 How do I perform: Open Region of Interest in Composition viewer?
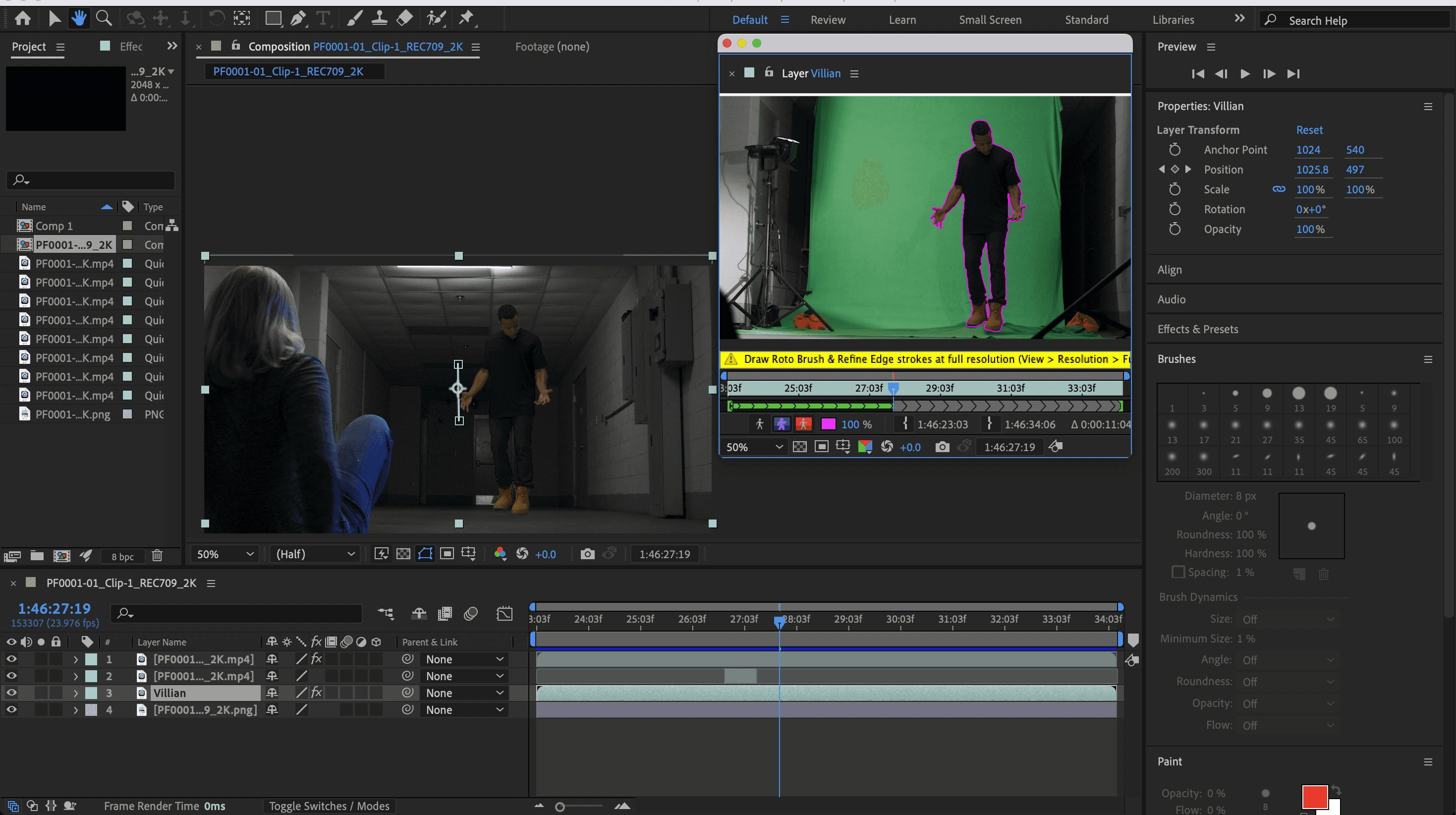447,554
